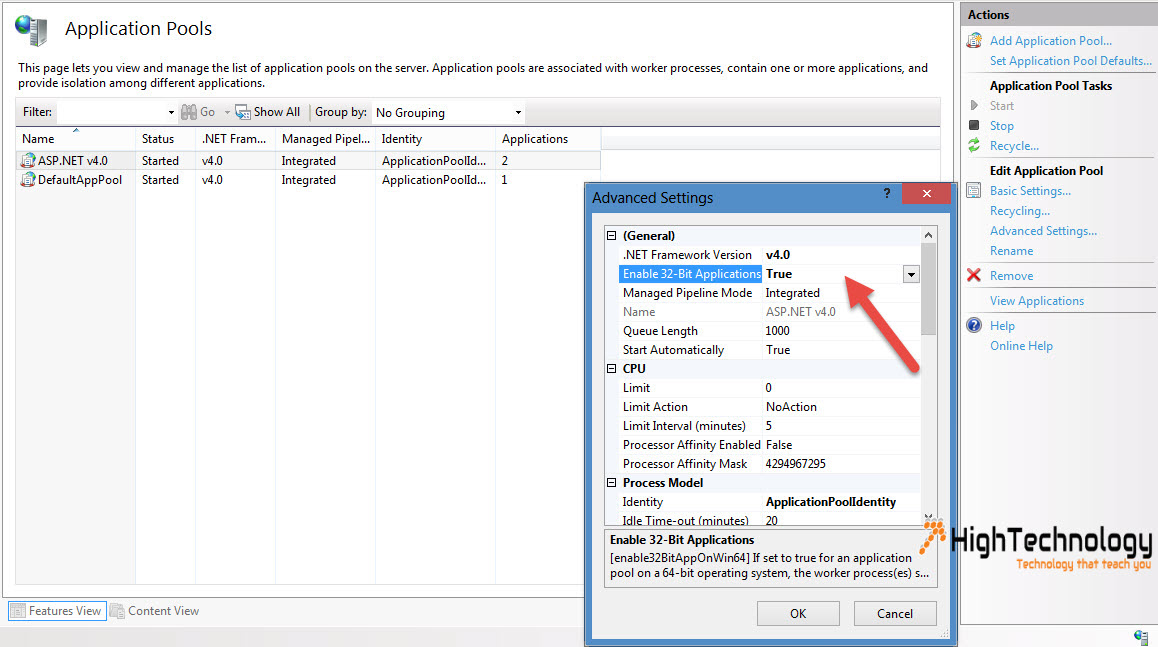The height and width of the screenshot is (647, 1158).
Task: Click the Start play icon in Actions
Action: tap(974, 106)
